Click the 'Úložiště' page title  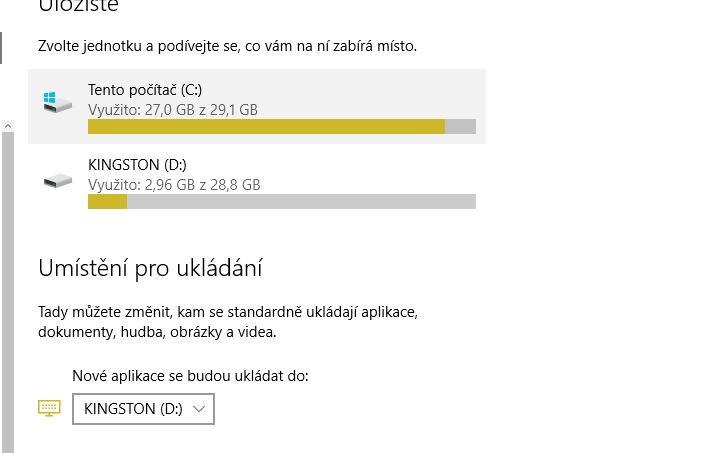[x=78, y=6]
